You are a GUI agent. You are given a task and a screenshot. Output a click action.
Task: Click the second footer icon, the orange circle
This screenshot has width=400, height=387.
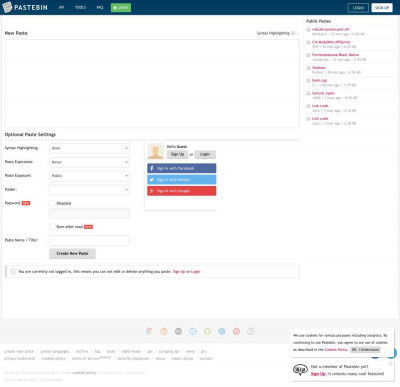tap(164, 331)
